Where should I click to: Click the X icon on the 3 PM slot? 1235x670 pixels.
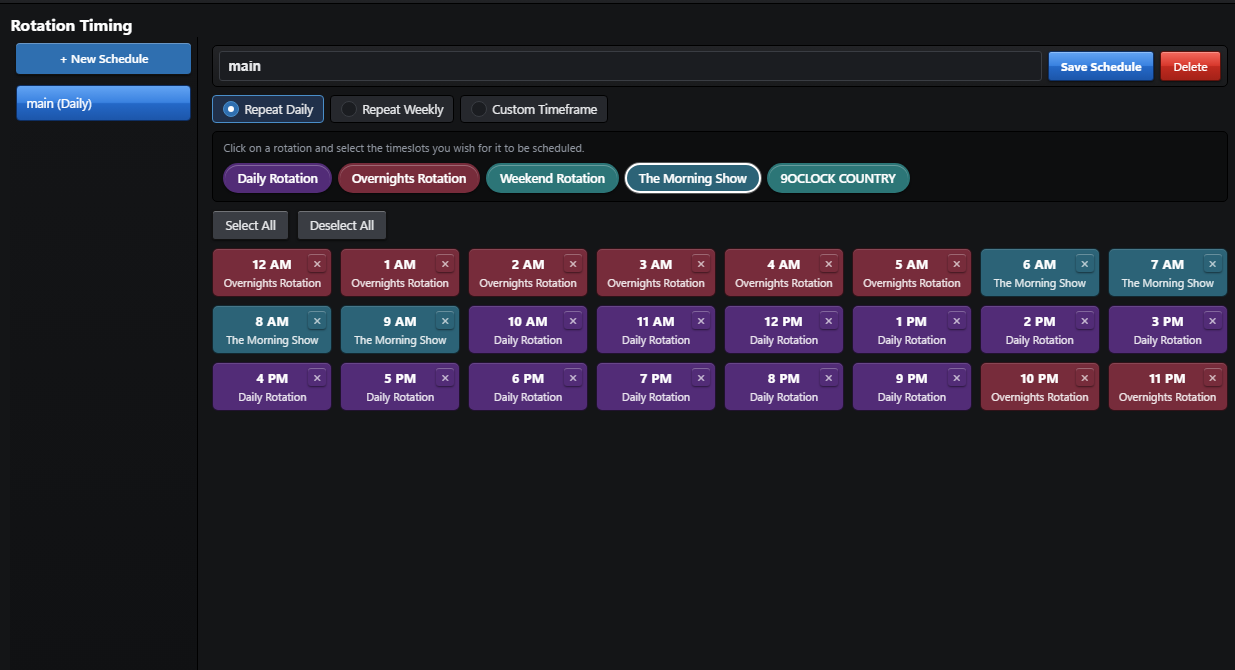tap(1213, 321)
